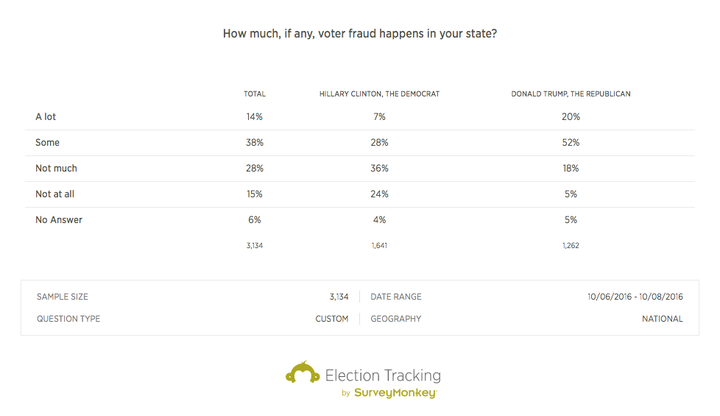
Task: Click the 36% value under Clinton
Action: tap(379, 168)
